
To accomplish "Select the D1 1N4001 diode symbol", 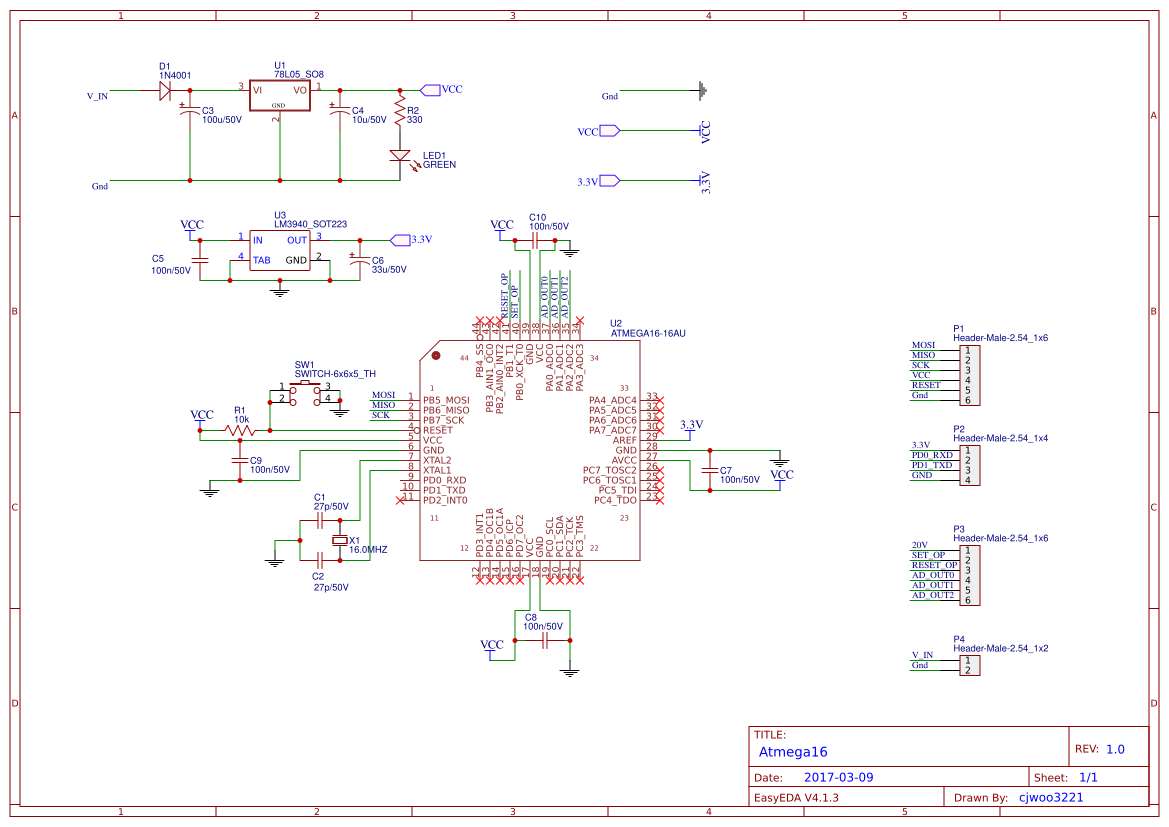I will click(x=165, y=91).
